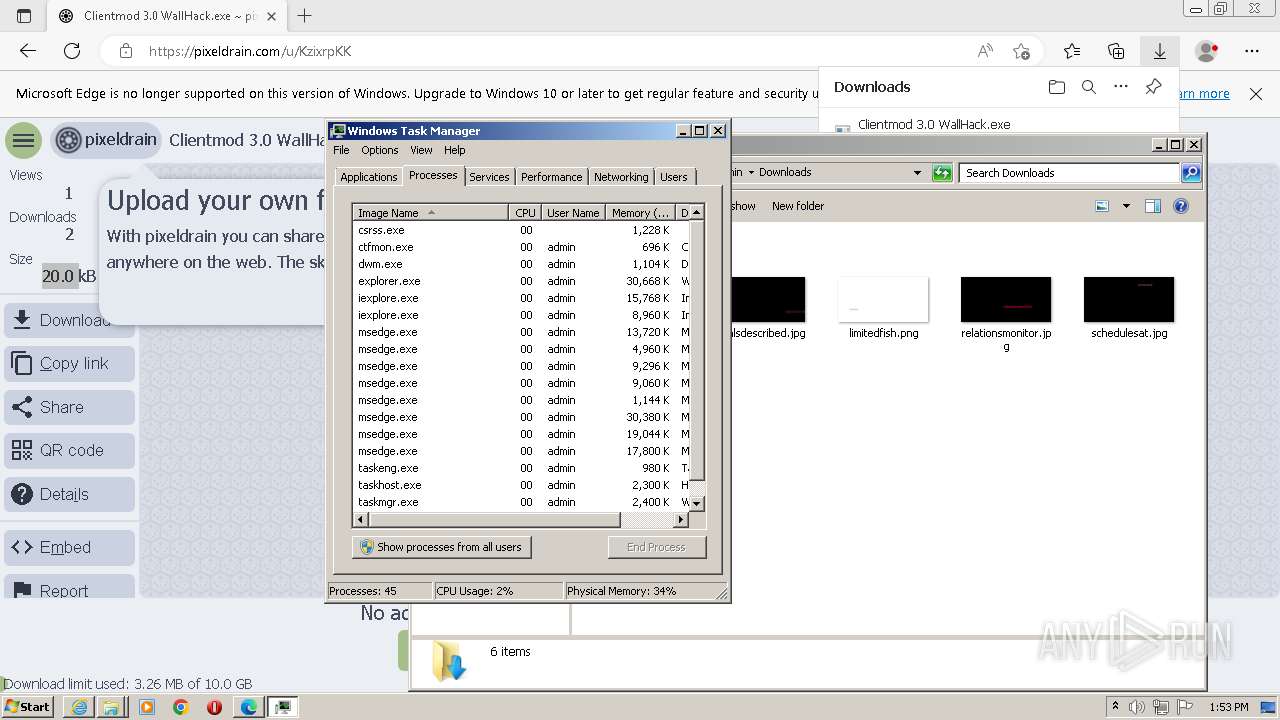The height and width of the screenshot is (720, 1280).
Task: Search downloads magnifier icon
Action: pos(1089,87)
